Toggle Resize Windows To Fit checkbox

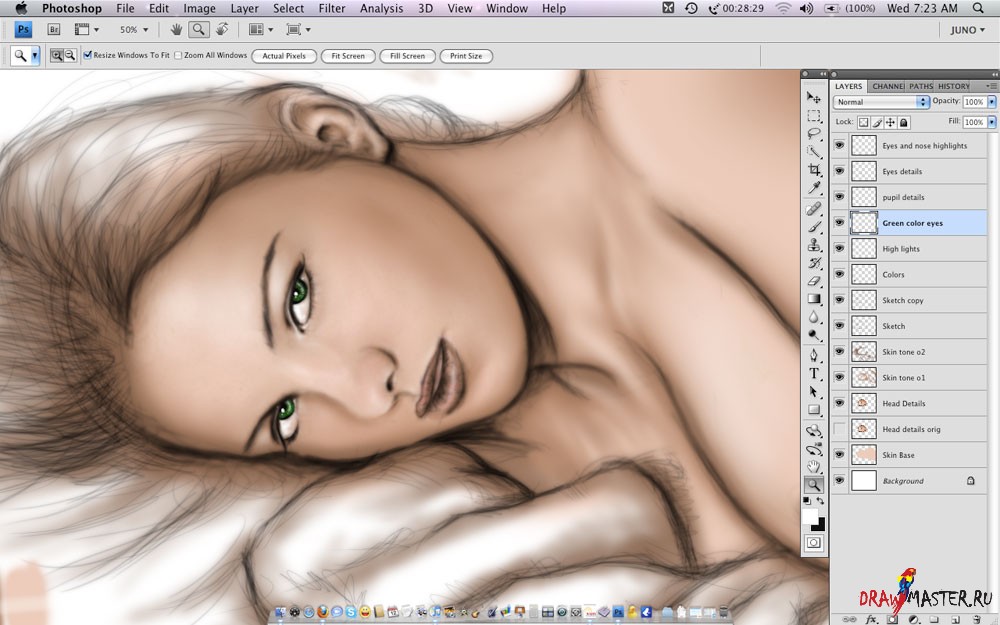coord(88,55)
